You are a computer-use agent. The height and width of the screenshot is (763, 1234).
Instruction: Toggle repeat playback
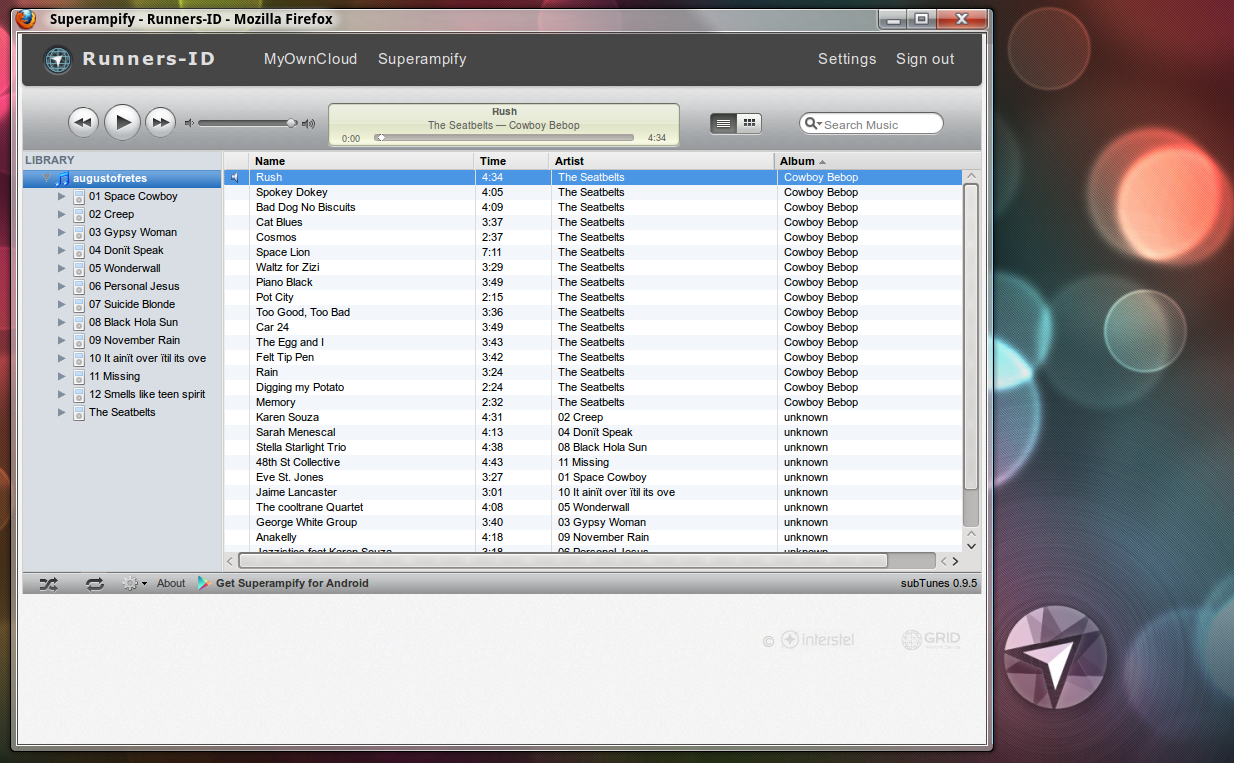click(95, 583)
